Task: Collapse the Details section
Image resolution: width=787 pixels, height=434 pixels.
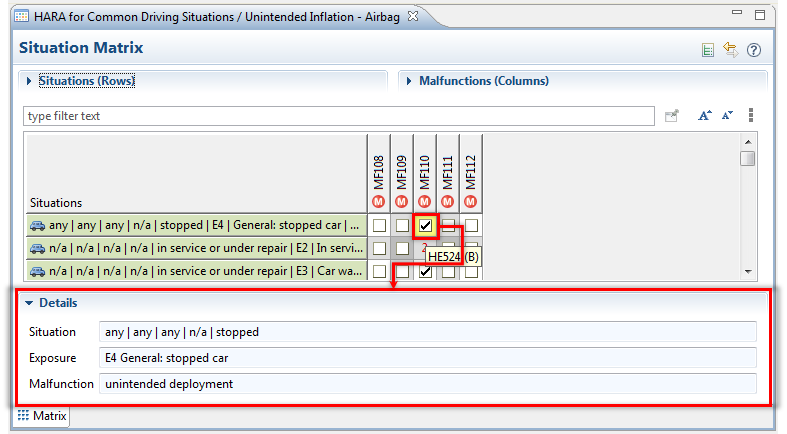Action: 30,302
